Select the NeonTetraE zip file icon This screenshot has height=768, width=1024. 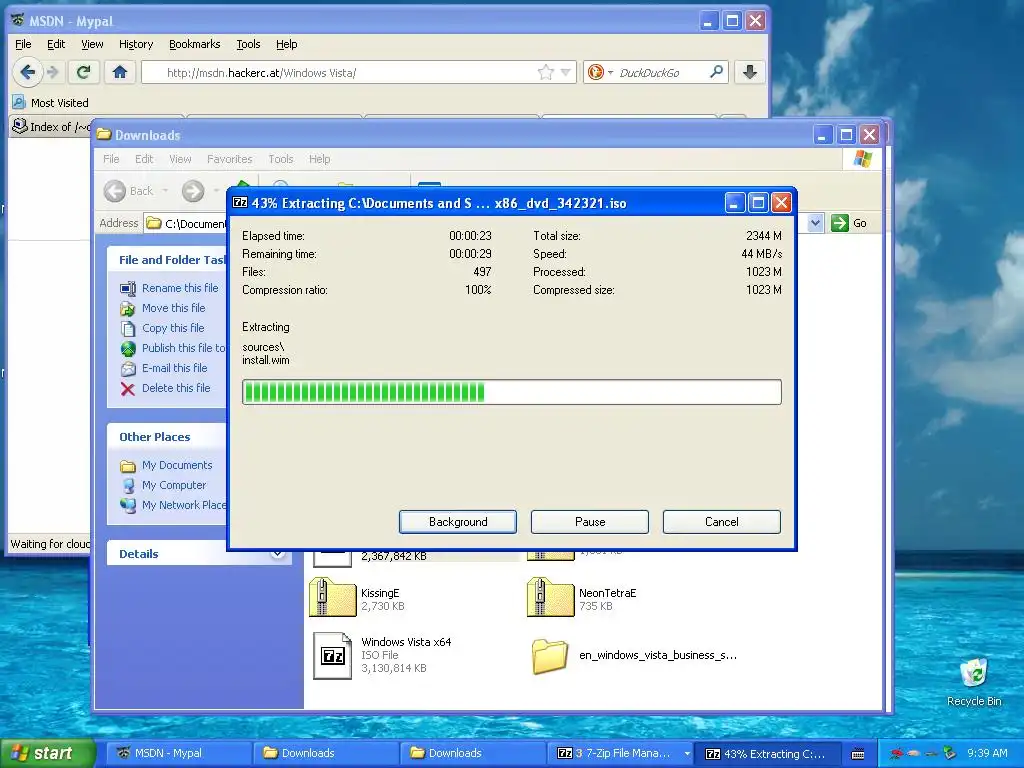click(x=551, y=597)
